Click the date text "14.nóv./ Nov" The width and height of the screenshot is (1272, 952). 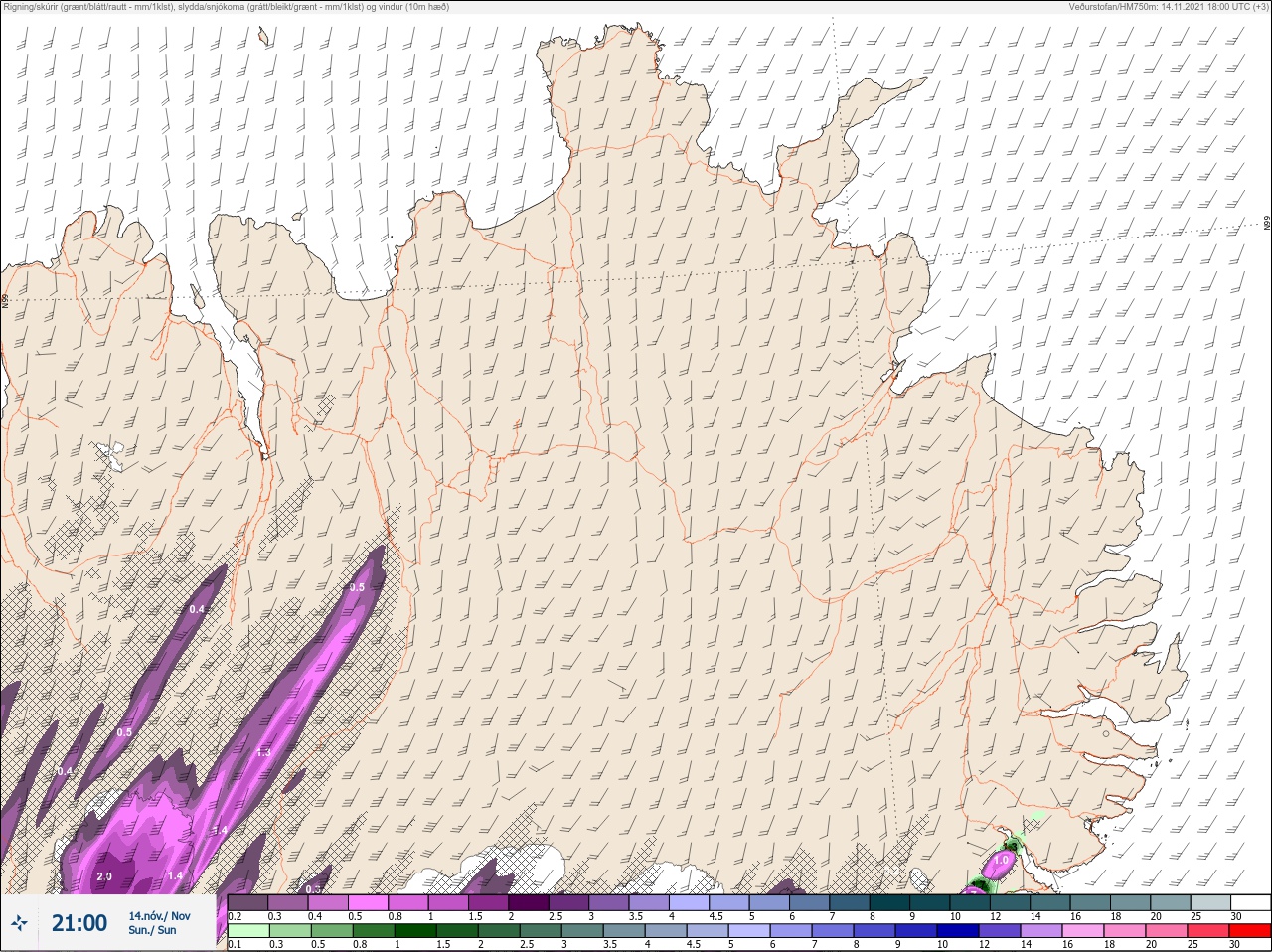[159, 916]
